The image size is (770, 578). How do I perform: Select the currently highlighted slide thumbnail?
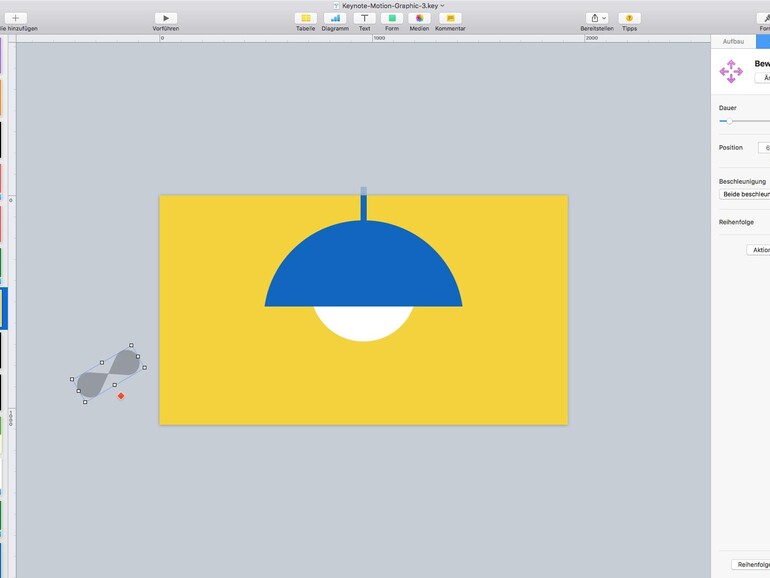pos(4,308)
